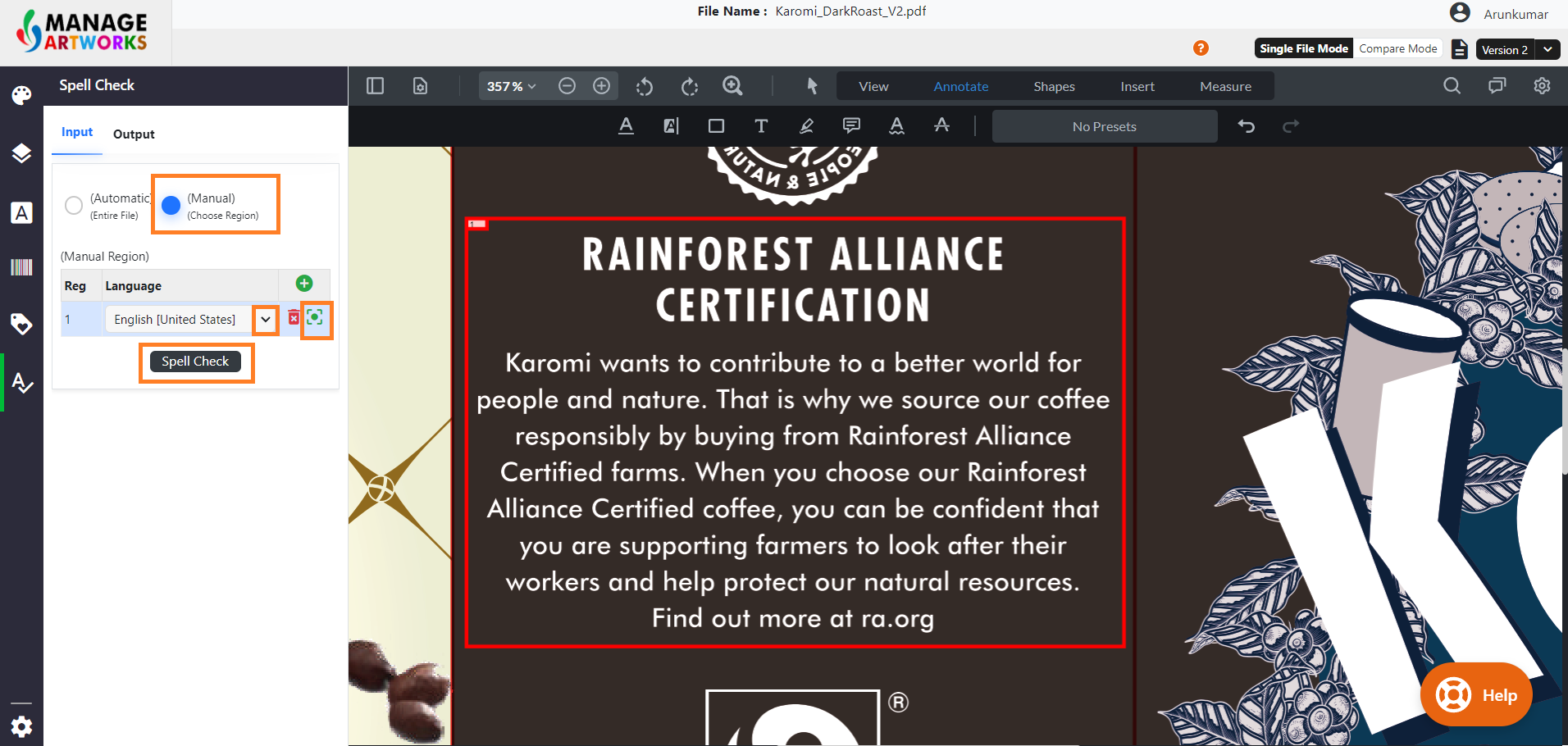Open search in the viewer toolbar
This screenshot has width=1568, height=746.
pyautogui.click(x=1452, y=86)
